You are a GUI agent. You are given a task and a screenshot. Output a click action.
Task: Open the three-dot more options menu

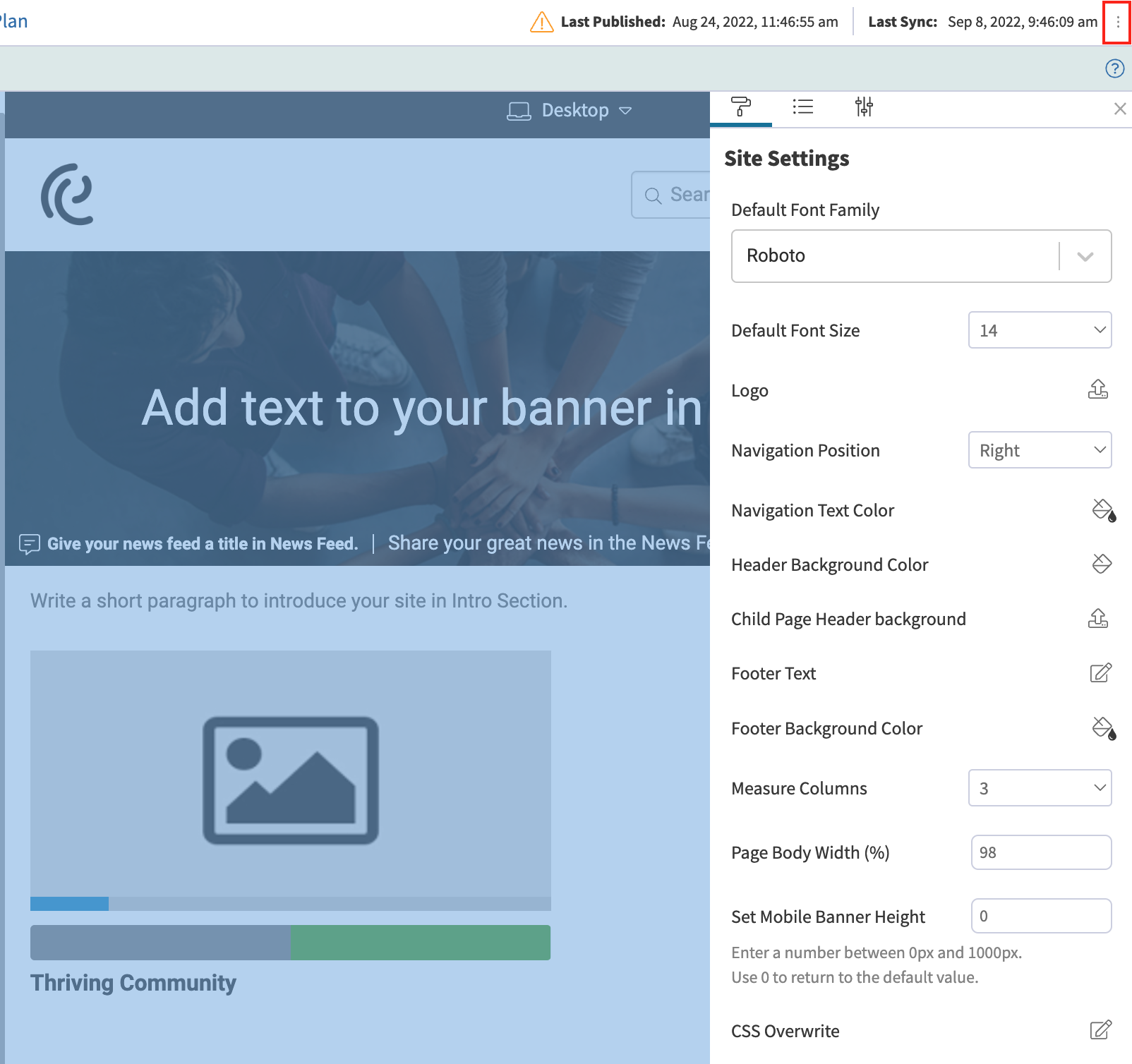1117,23
